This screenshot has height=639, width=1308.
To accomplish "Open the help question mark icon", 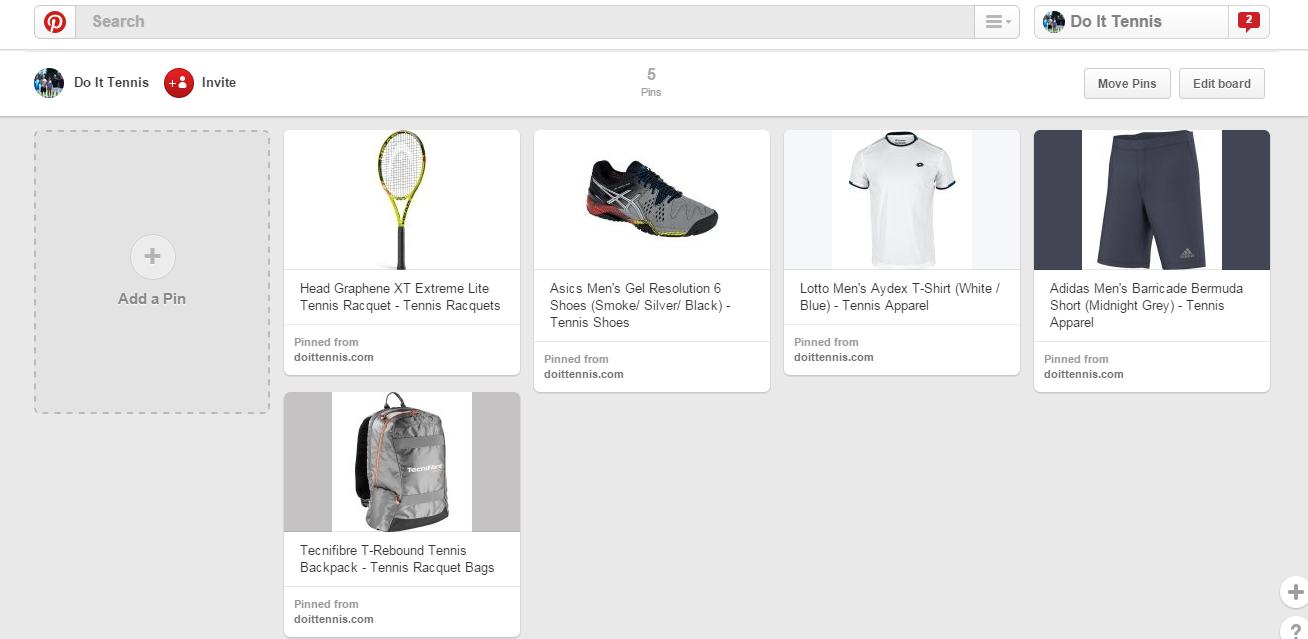I will (x=1296, y=630).
